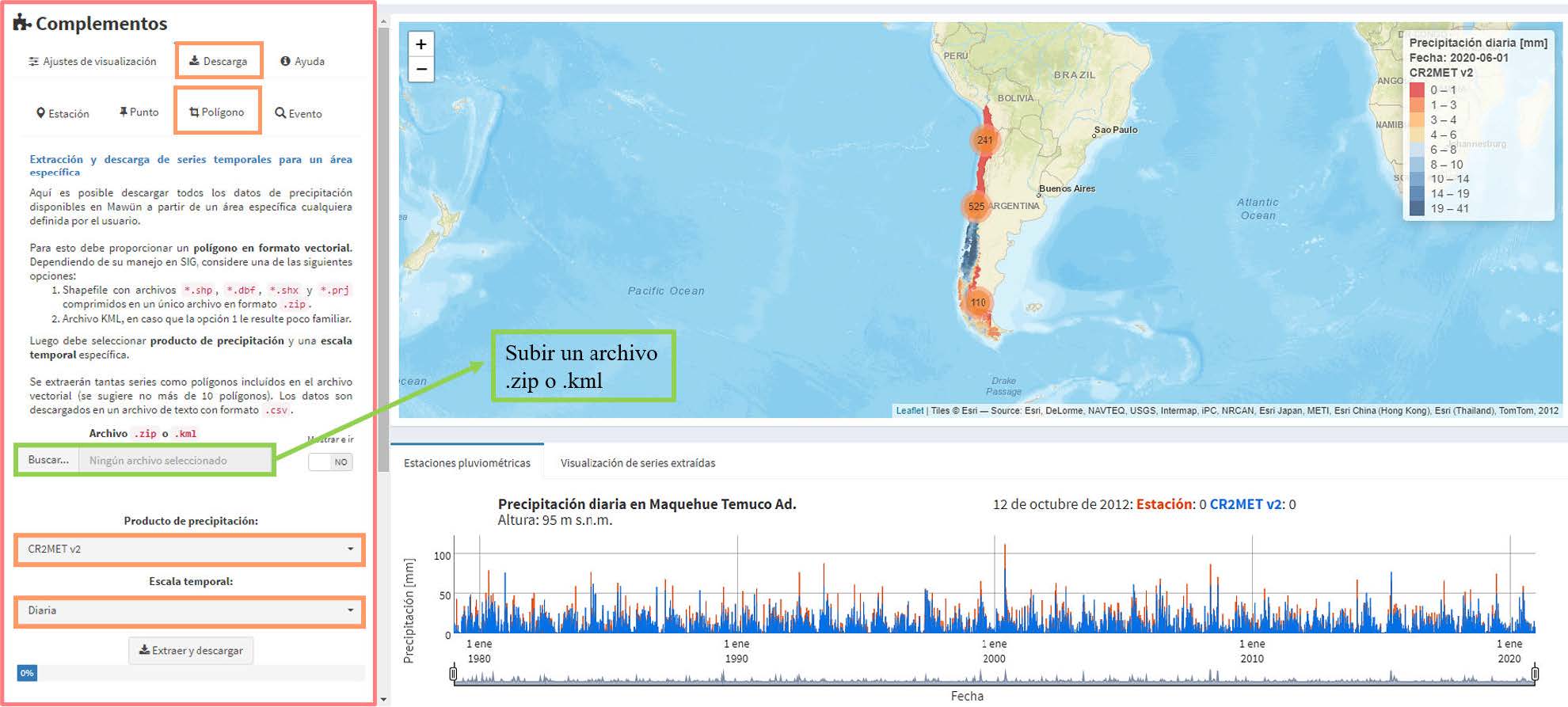Click the sidebar scrollbar down arrow
This screenshot has width=1568, height=707.
coord(384,699)
